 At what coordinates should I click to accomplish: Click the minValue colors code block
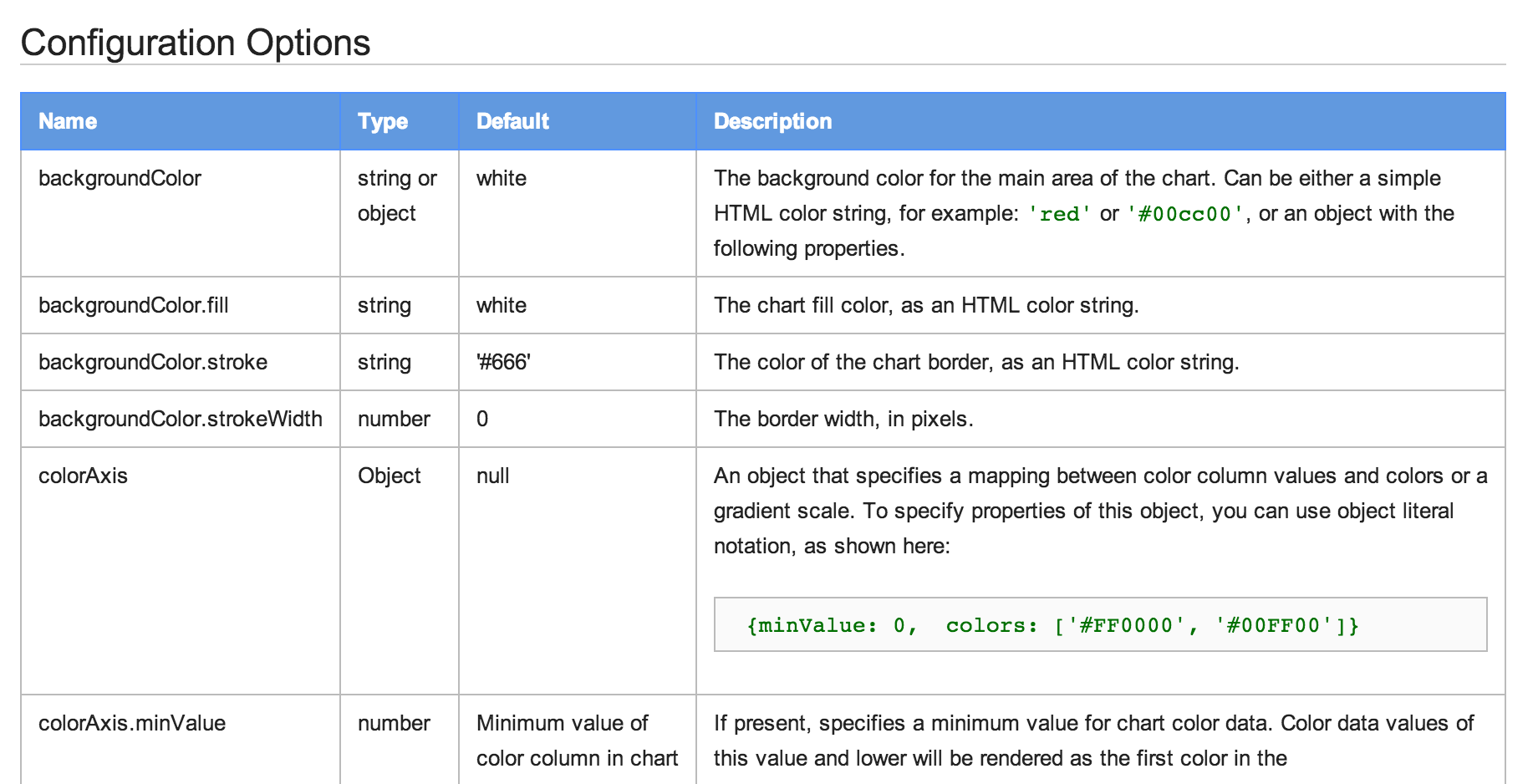(x=1052, y=625)
